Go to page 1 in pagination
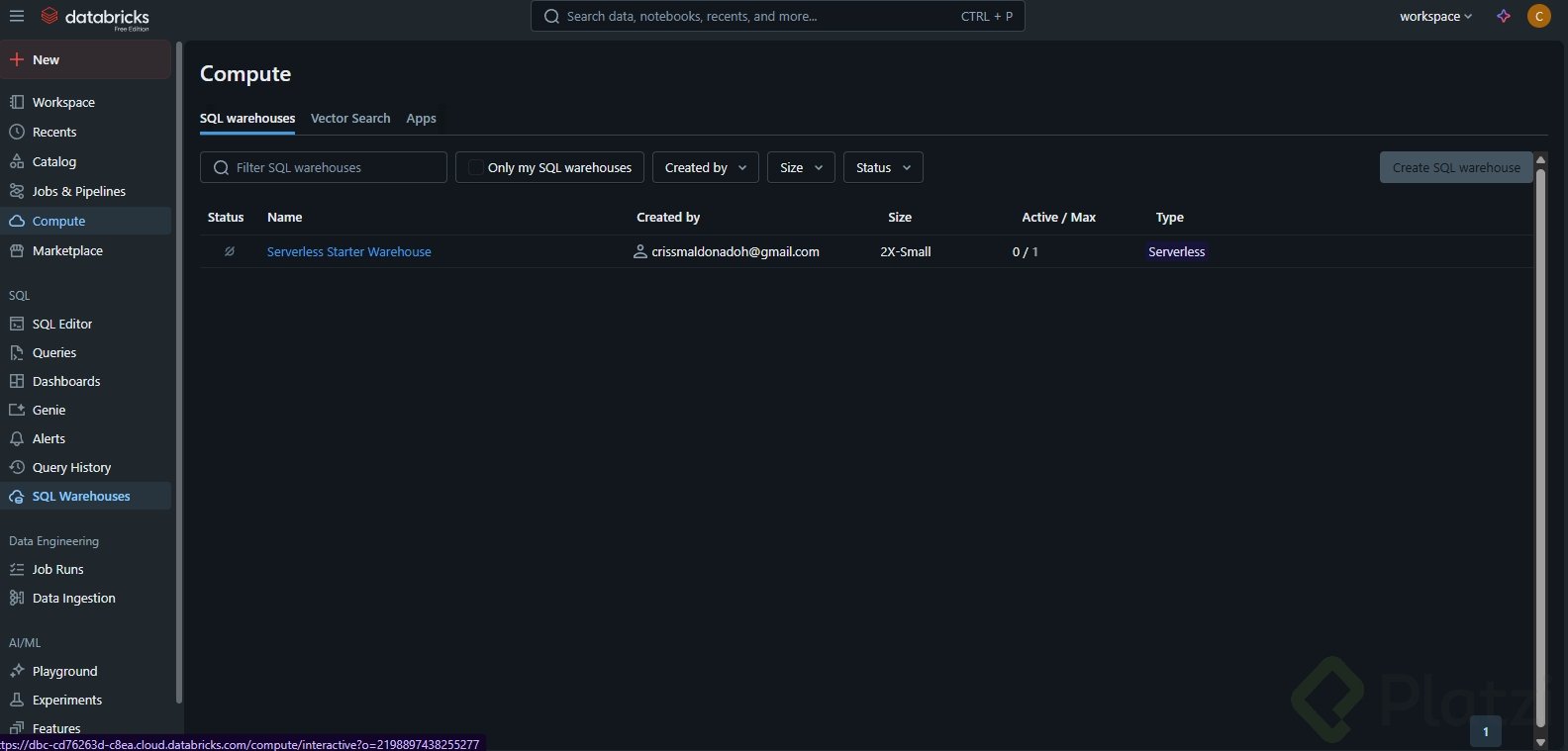 coord(1486,732)
